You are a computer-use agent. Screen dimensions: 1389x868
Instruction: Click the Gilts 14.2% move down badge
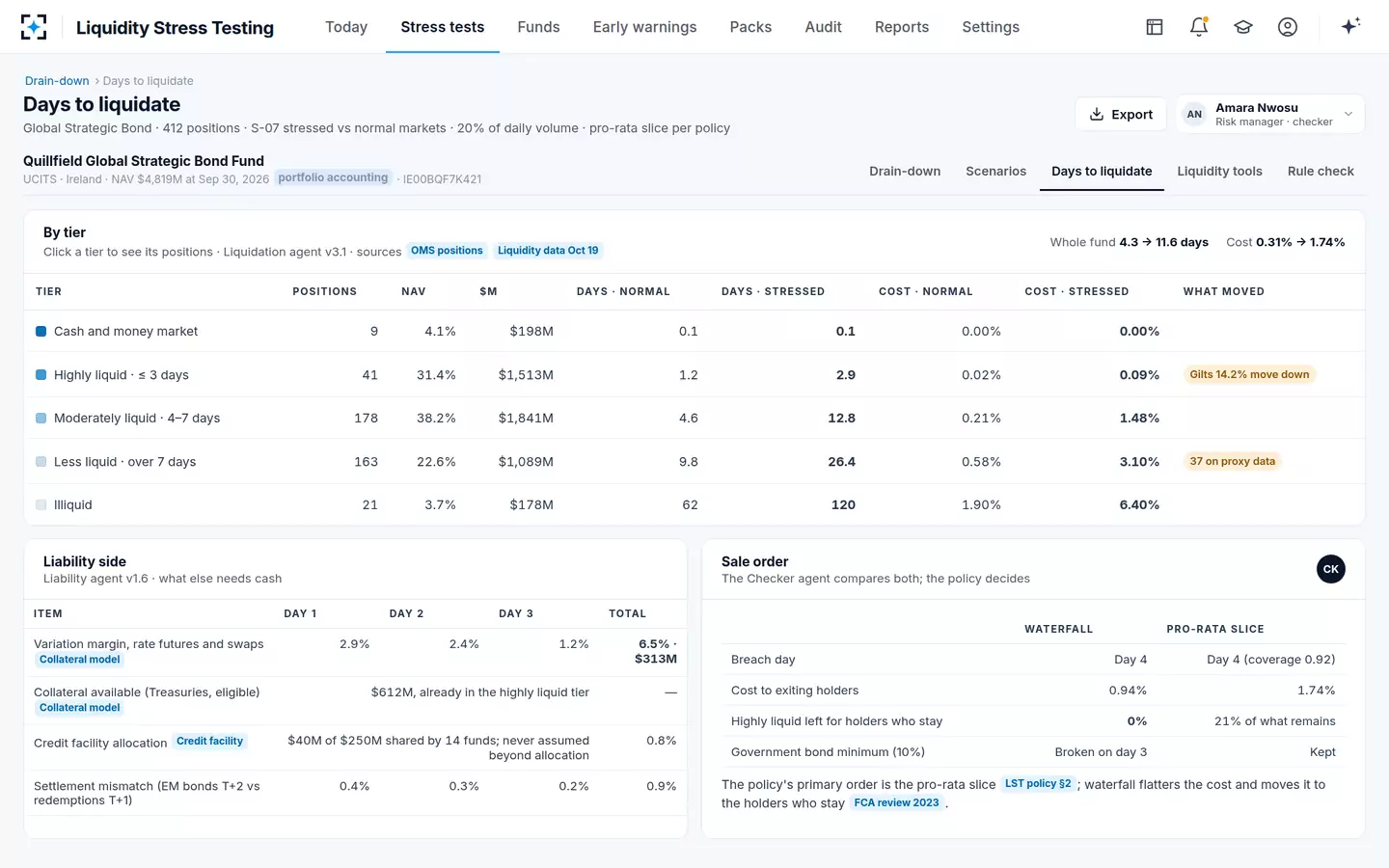pyautogui.click(x=1249, y=374)
